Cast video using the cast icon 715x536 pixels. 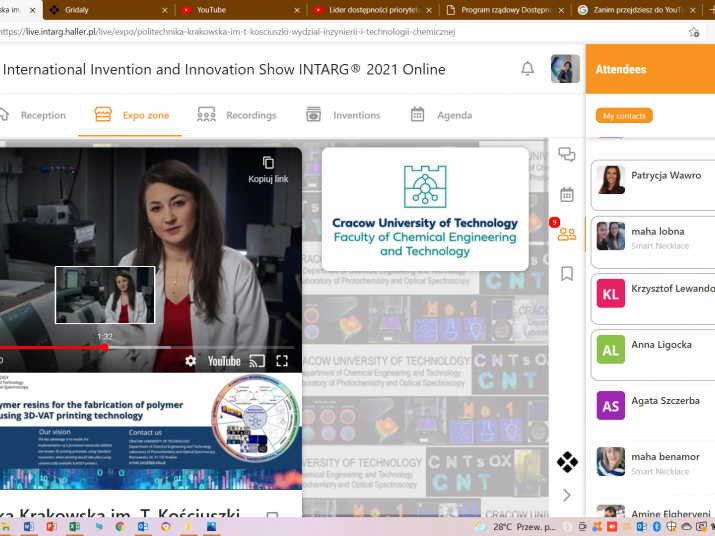point(257,361)
